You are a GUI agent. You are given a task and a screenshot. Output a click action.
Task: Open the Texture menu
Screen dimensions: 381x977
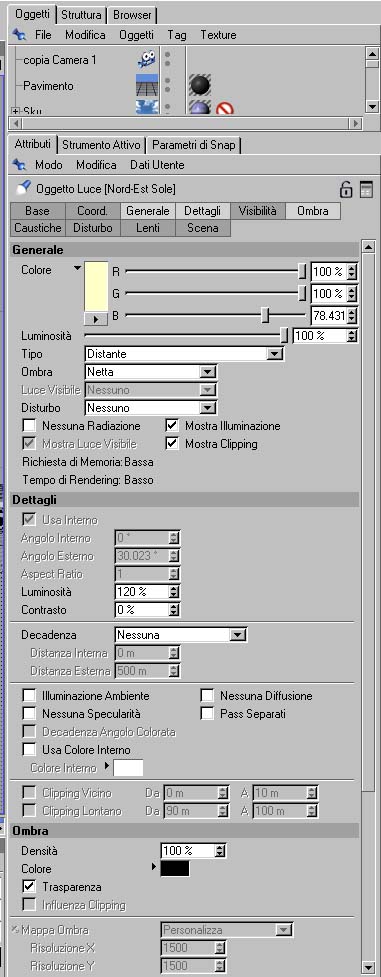(218, 35)
